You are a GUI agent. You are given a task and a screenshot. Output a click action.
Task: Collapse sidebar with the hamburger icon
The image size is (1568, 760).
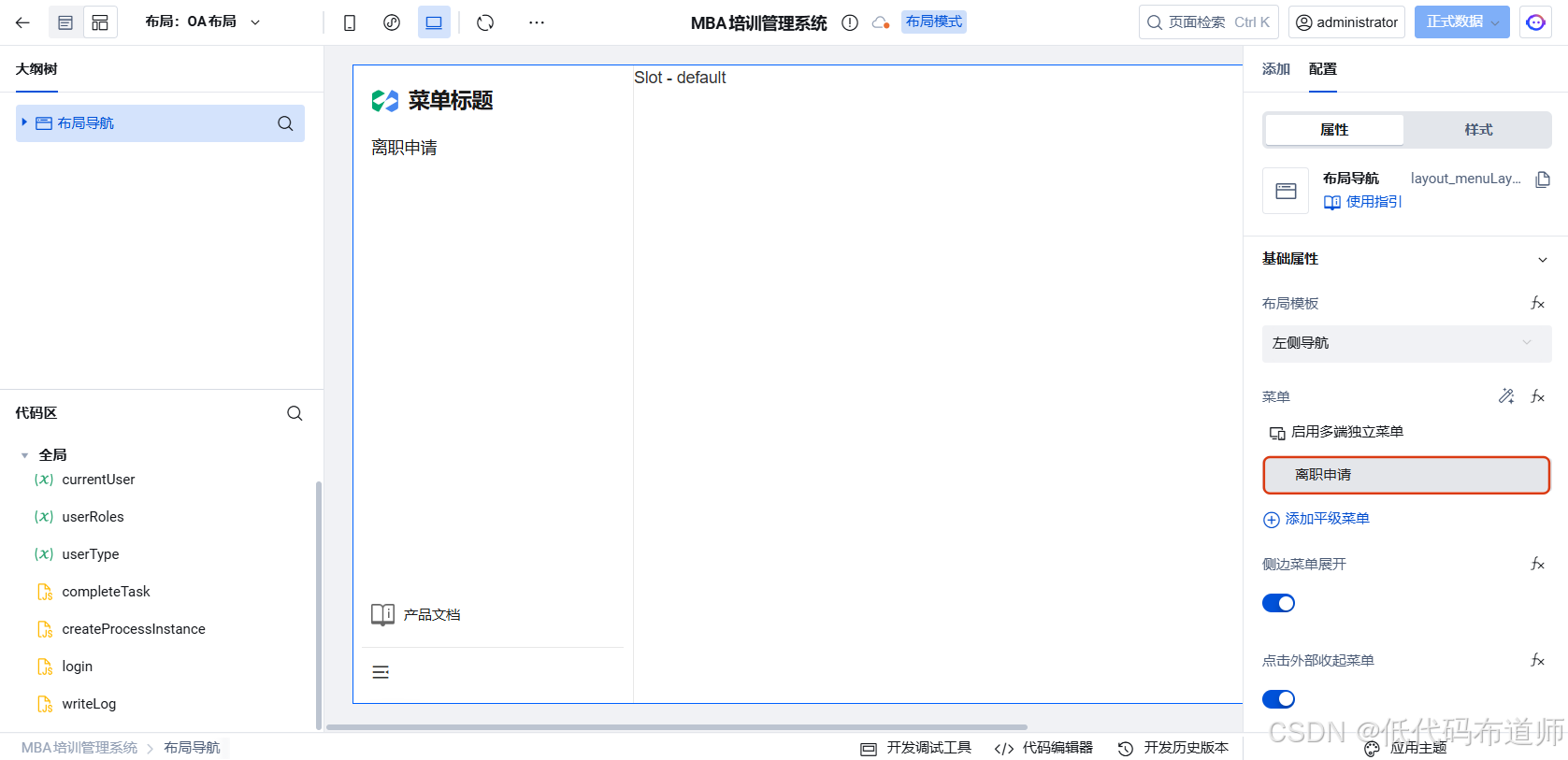click(x=381, y=672)
